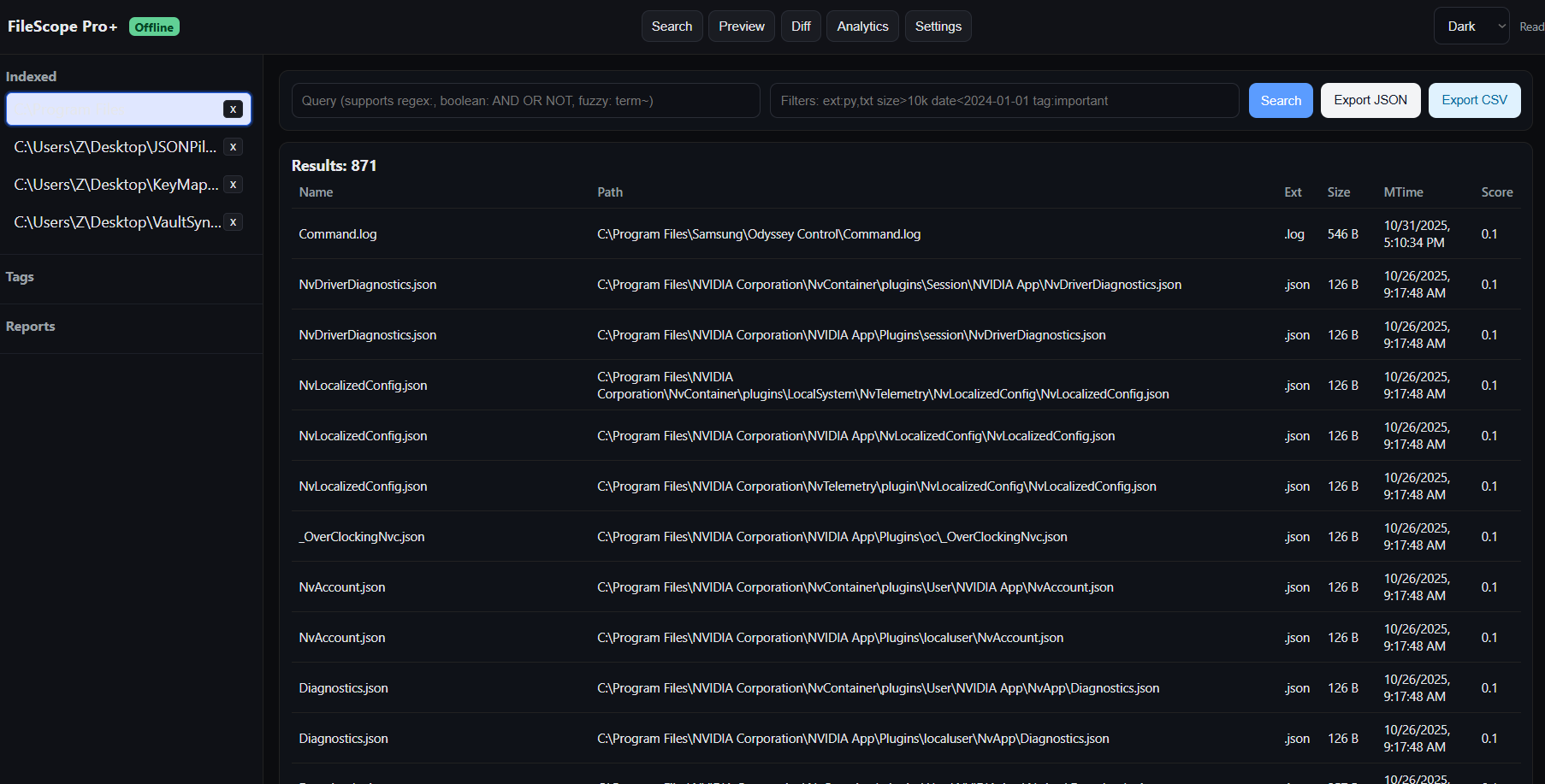Select NvDriverDiagnostics.json in NvContainer Session path row
Image resolution: width=1545 pixels, height=784 pixels.
tap(368, 285)
